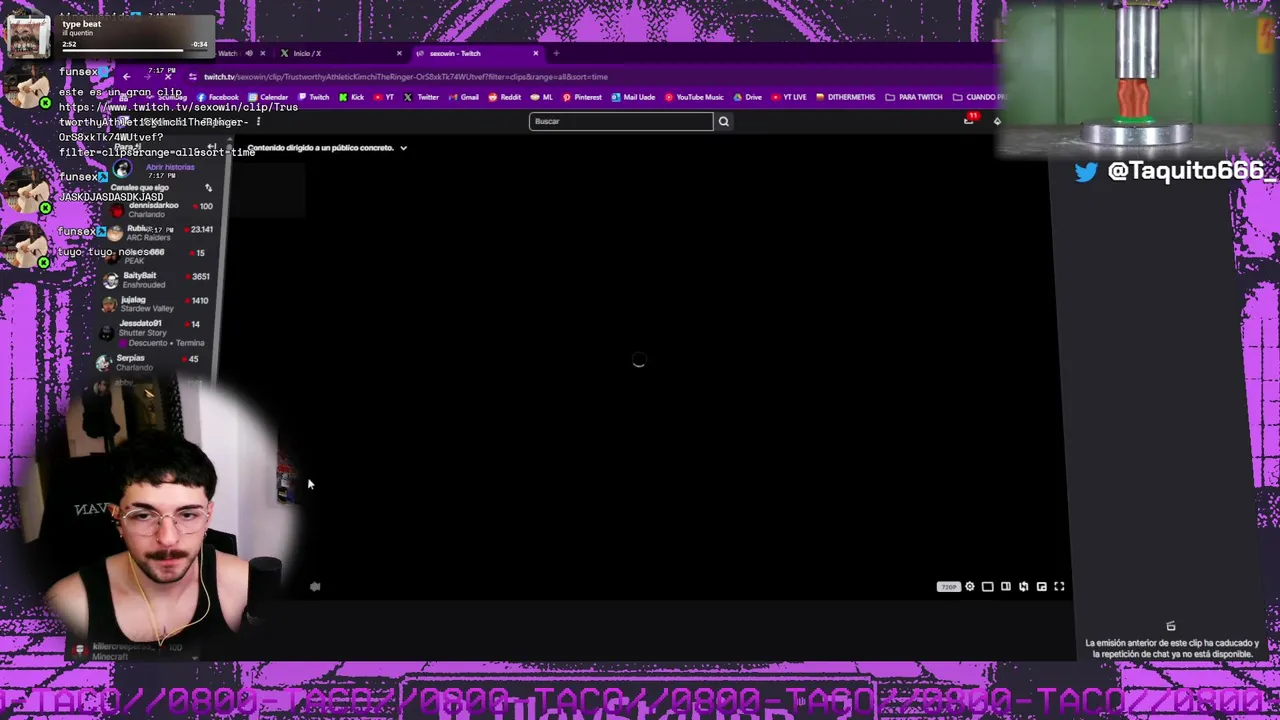Image resolution: width=1280 pixels, height=720 pixels.
Task: Open the ML bookmark
Action: point(542,97)
